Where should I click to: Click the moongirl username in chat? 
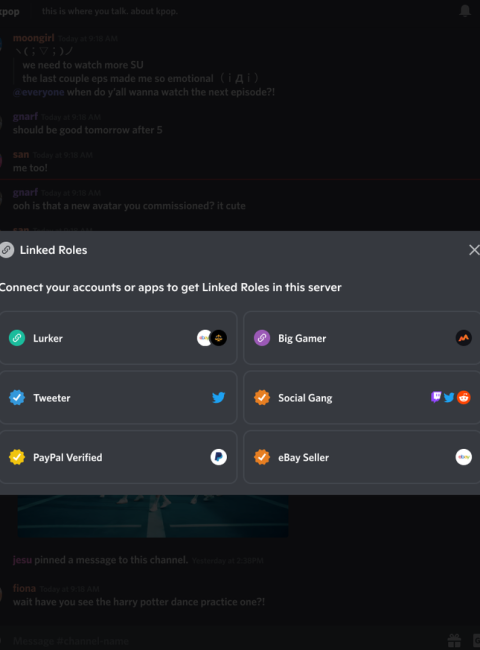(34, 38)
